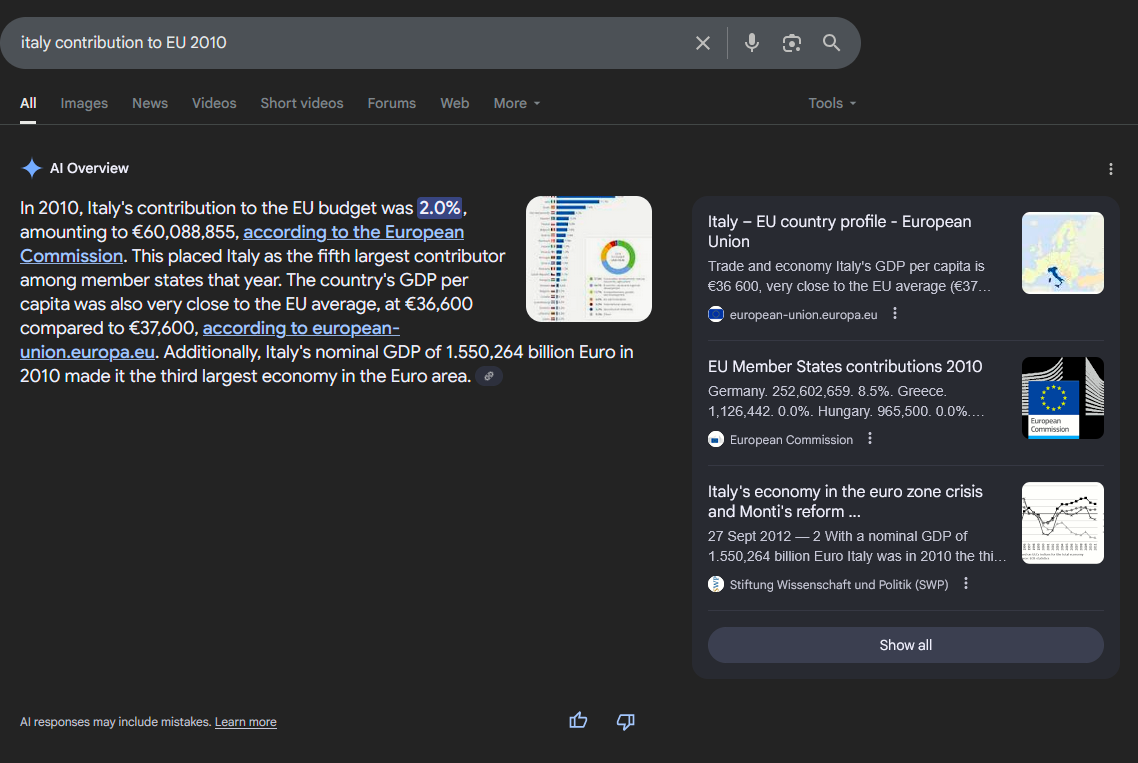Switch to Web tab

tap(454, 103)
